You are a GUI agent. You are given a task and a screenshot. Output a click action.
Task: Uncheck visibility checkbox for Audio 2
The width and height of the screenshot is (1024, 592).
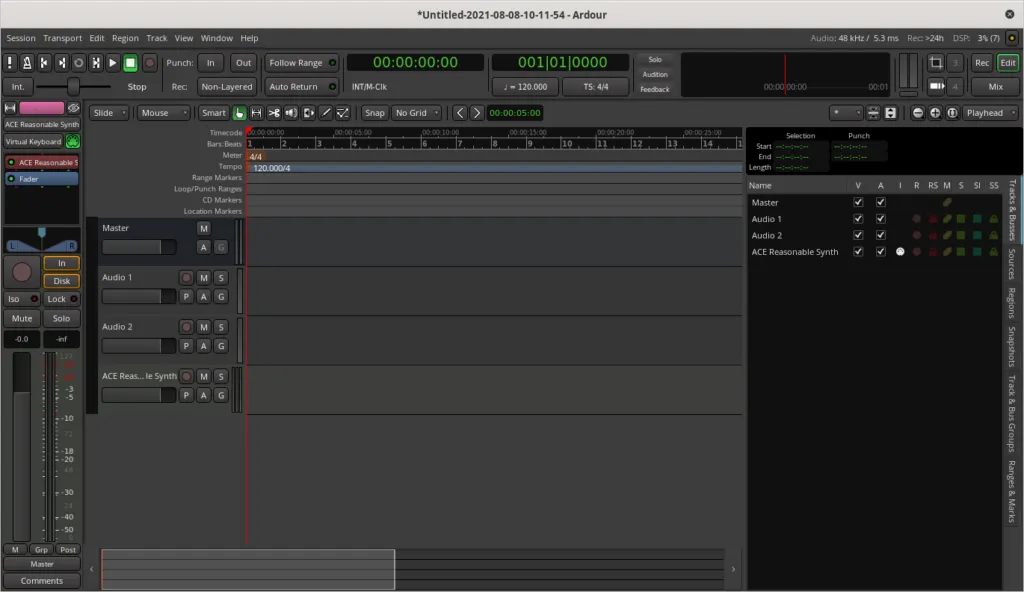(x=857, y=235)
